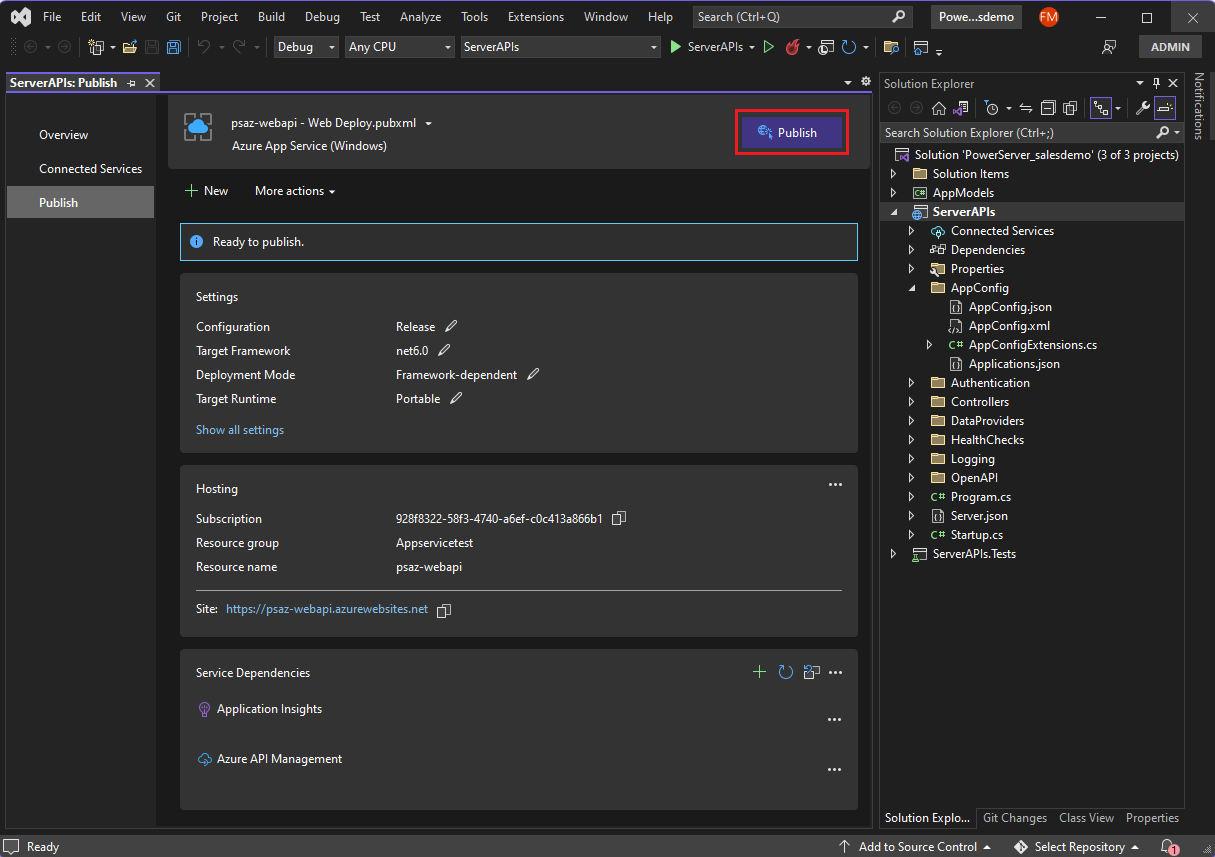The image size is (1215, 857).
Task: Open the psaz-webapi.azurewebsites.net site link
Action: 325,609
